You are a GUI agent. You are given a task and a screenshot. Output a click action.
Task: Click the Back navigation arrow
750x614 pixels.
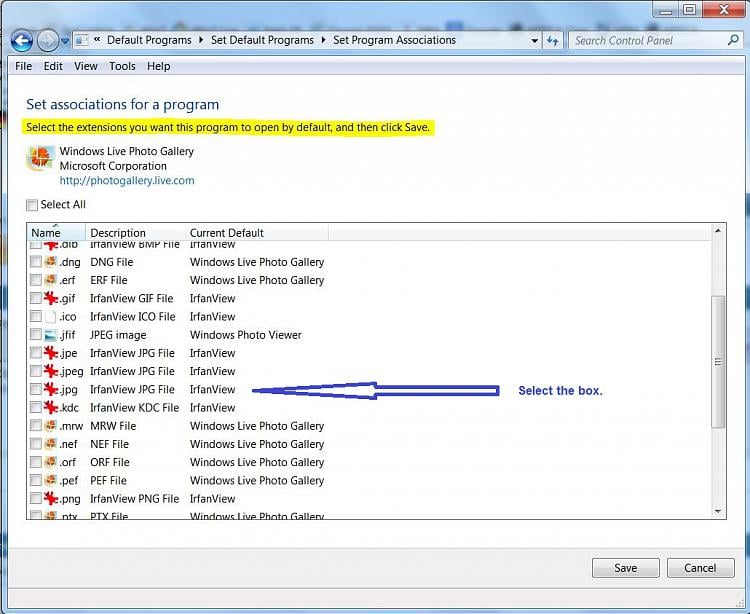pos(22,41)
